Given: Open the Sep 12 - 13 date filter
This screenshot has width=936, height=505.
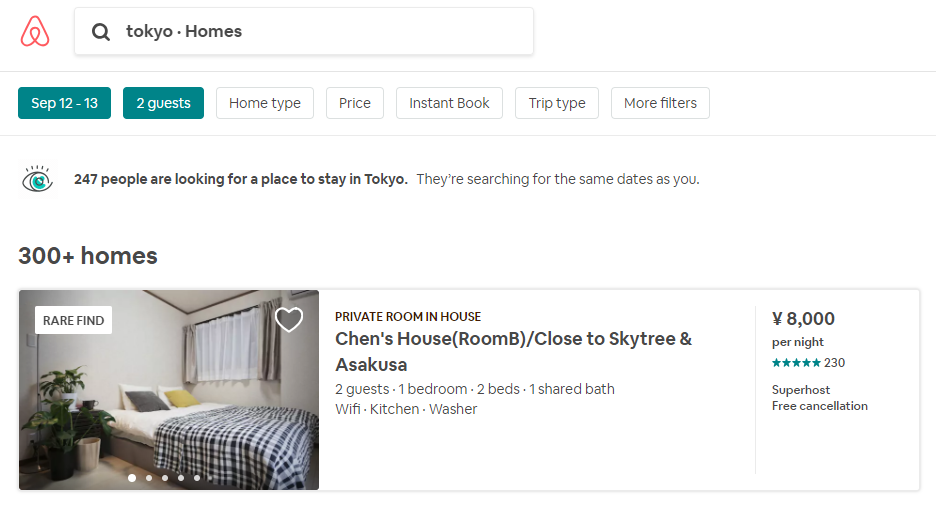Looking at the screenshot, I should pyautogui.click(x=64, y=103).
